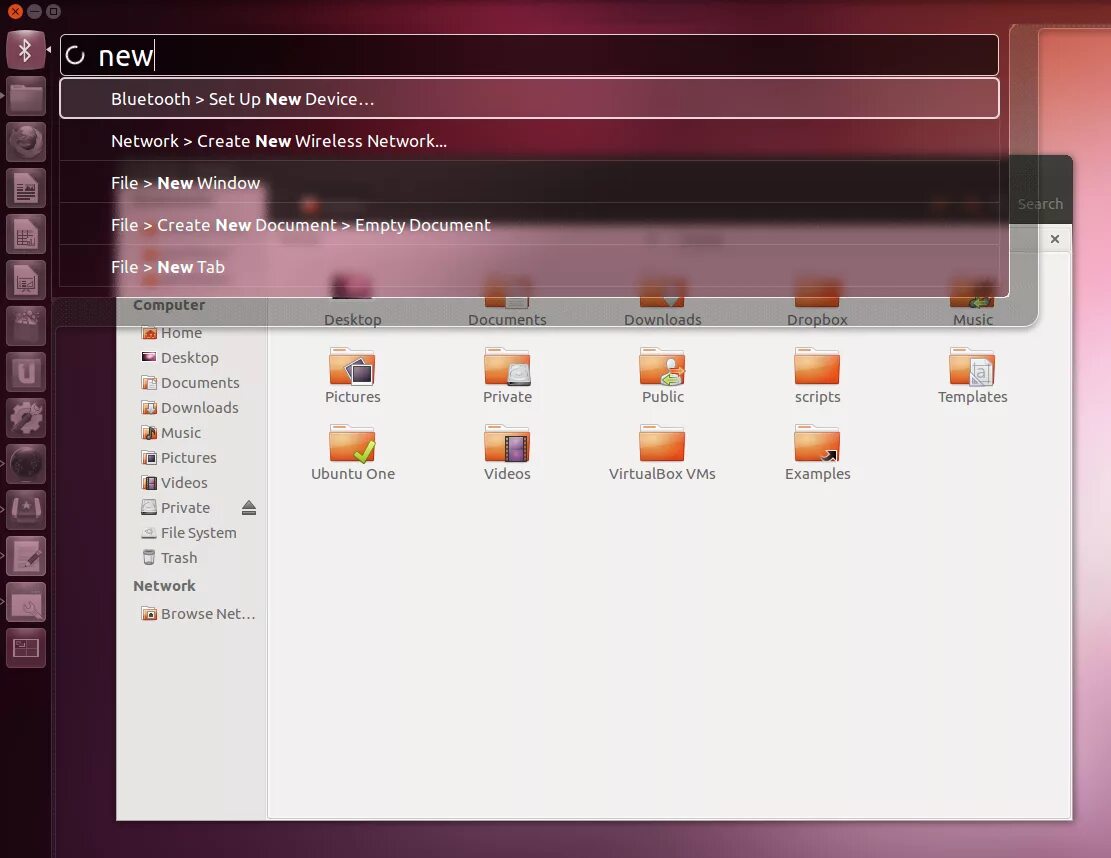Image resolution: width=1111 pixels, height=858 pixels.
Task: Close the Files search bar with X
Action: [x=1054, y=239]
